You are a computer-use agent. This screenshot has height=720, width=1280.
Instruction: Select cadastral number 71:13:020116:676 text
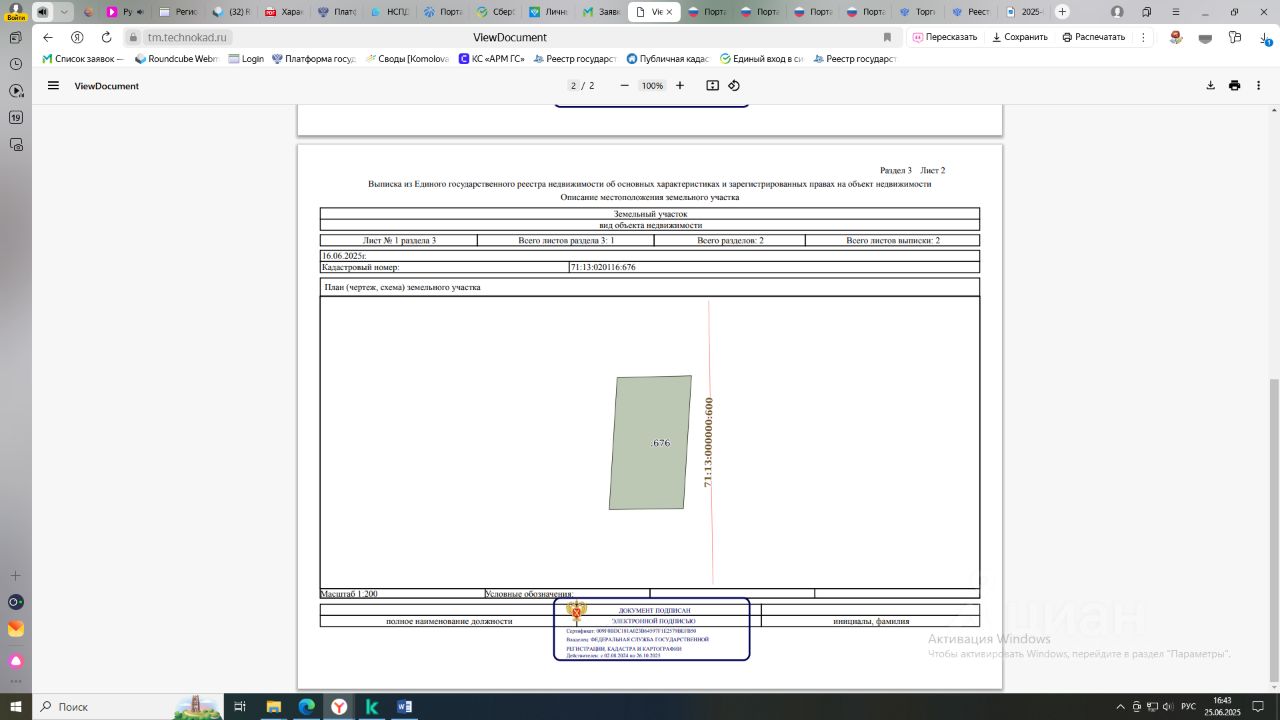603,267
